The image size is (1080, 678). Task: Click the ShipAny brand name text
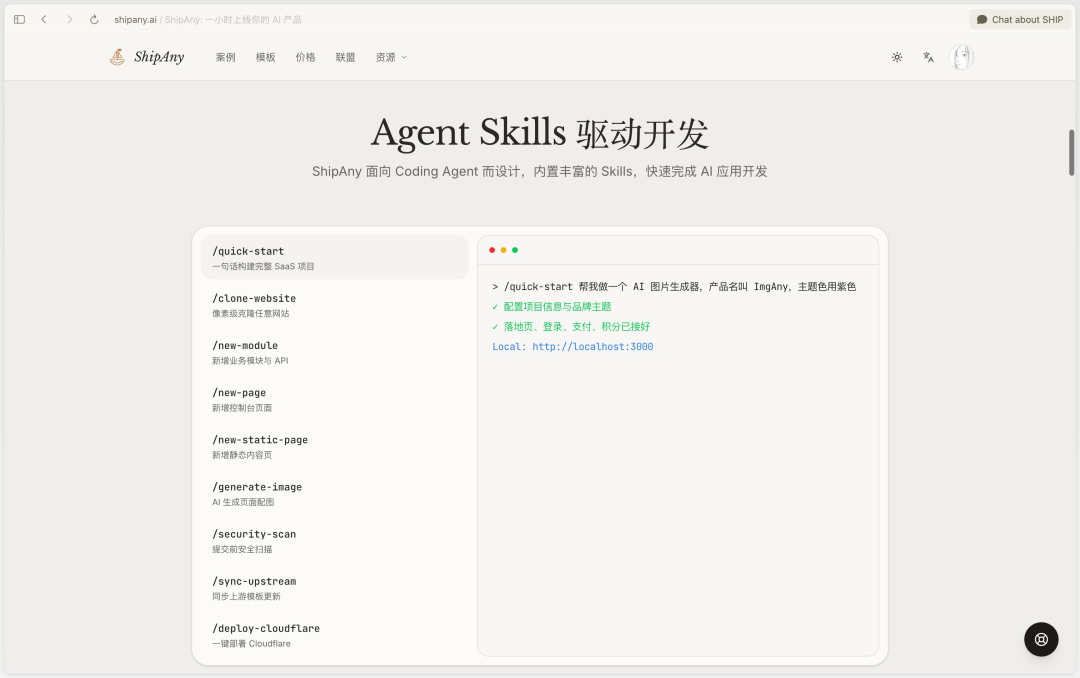[159, 57]
